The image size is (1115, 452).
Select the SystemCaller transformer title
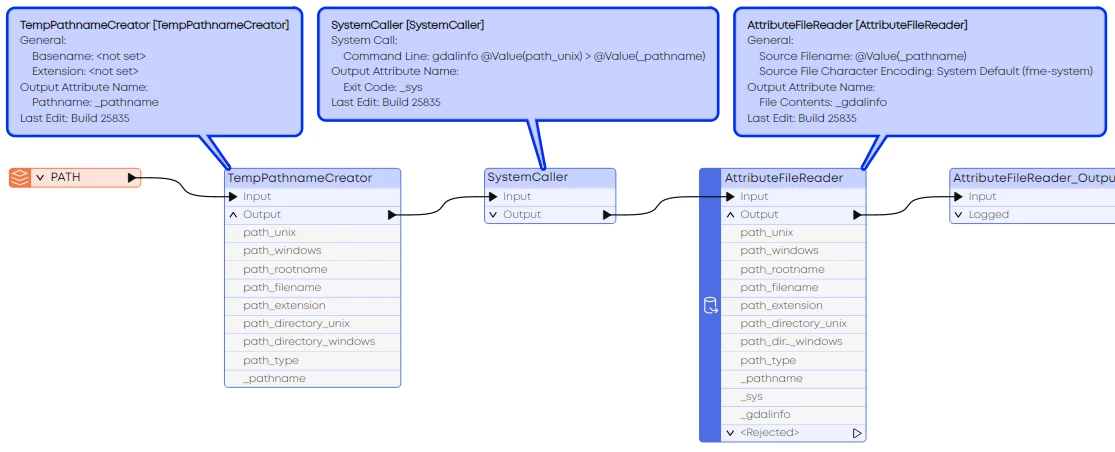click(x=528, y=178)
